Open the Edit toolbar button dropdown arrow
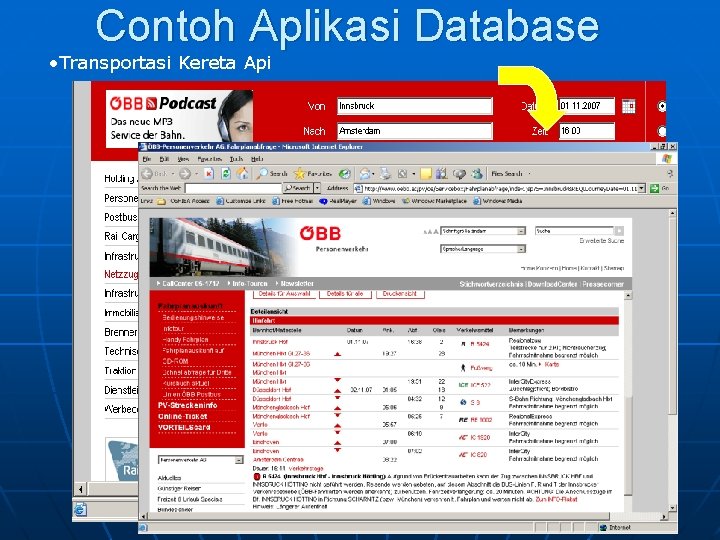The height and width of the screenshot is (540, 720). pos(414,174)
